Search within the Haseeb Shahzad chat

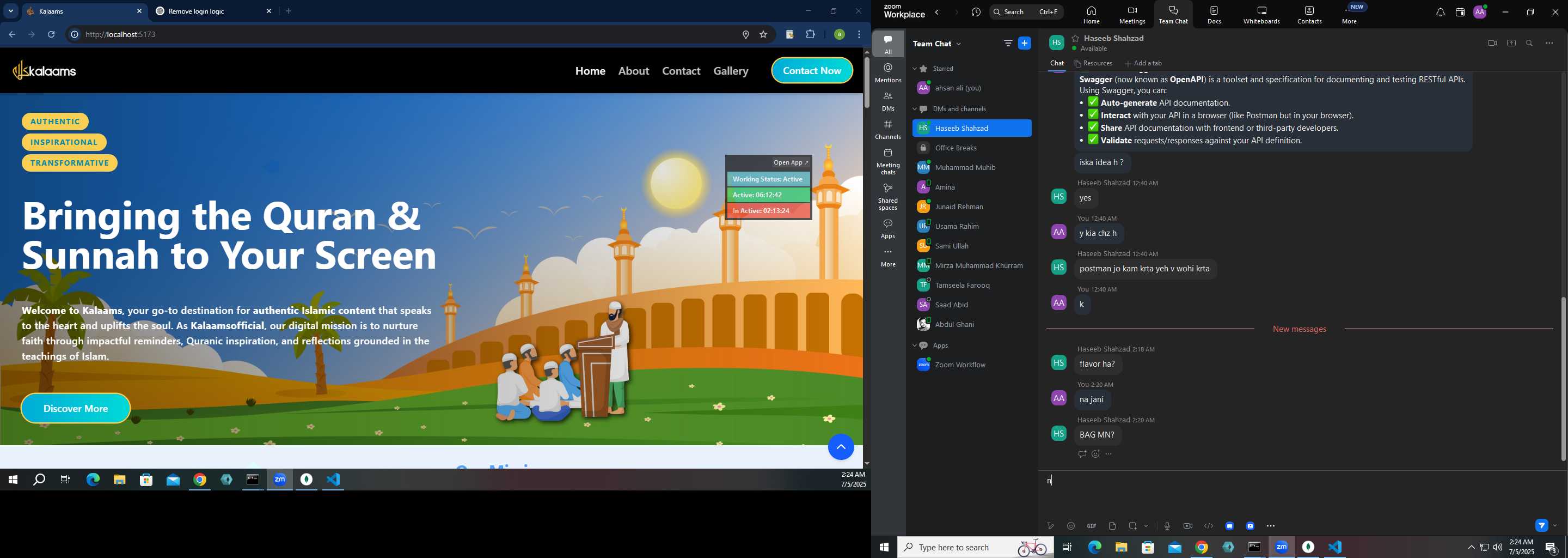click(x=1530, y=43)
